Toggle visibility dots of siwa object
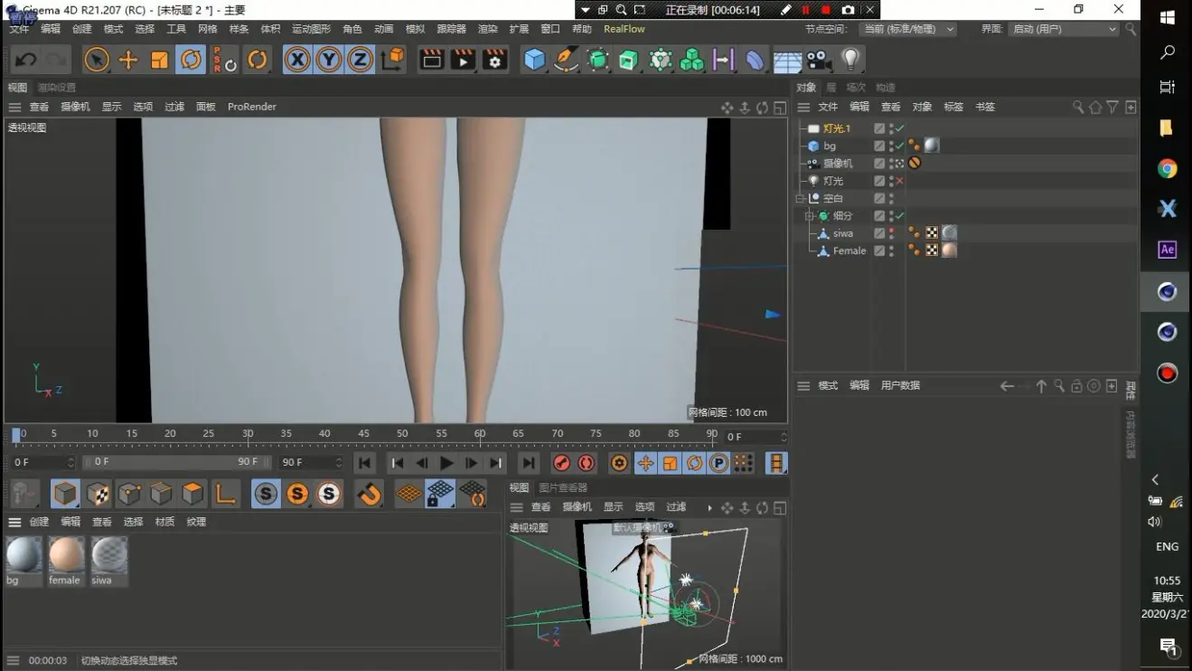Screen dimensions: 1192x671 (x=891, y=233)
